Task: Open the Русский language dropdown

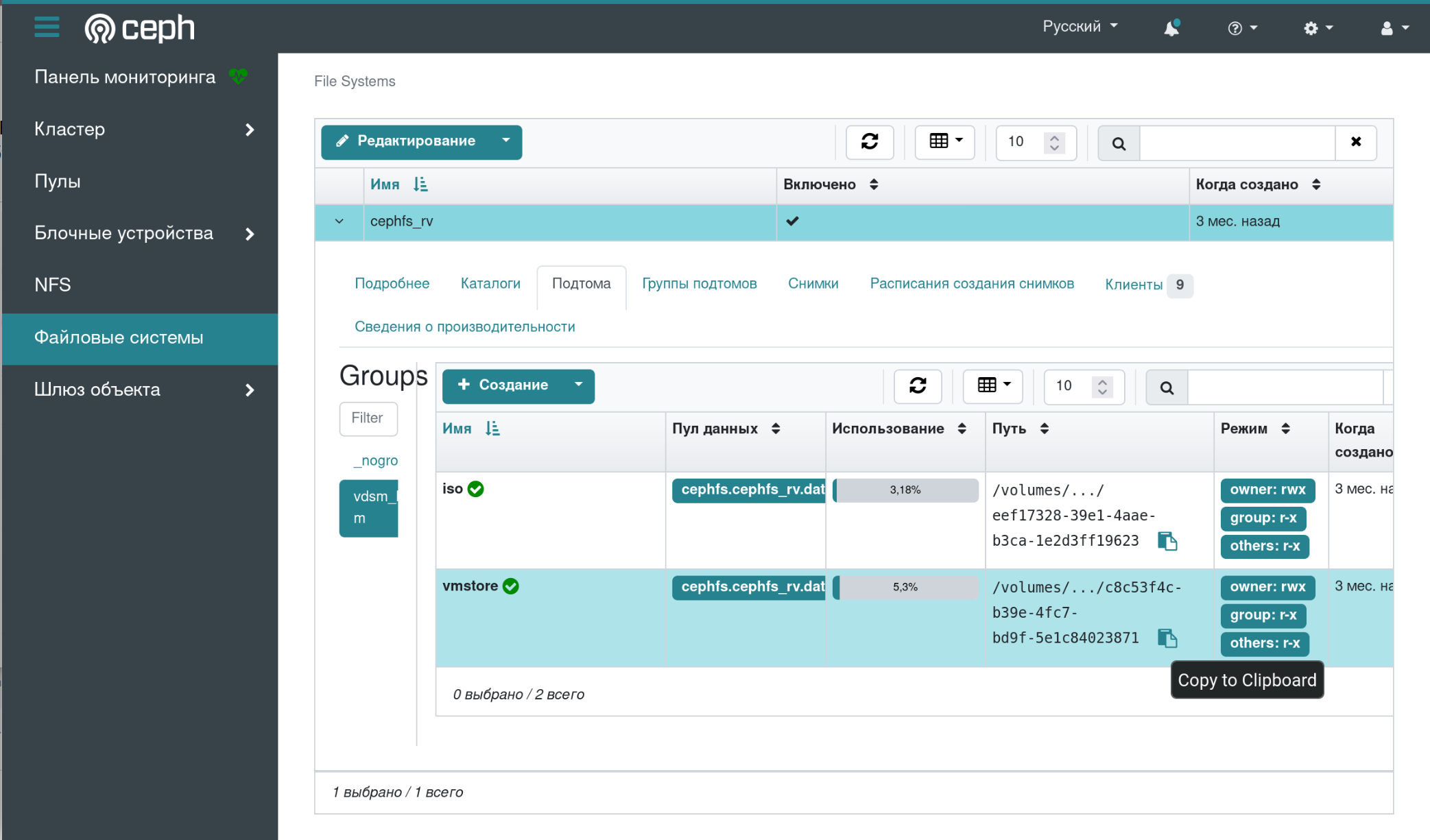Action: tap(1080, 27)
